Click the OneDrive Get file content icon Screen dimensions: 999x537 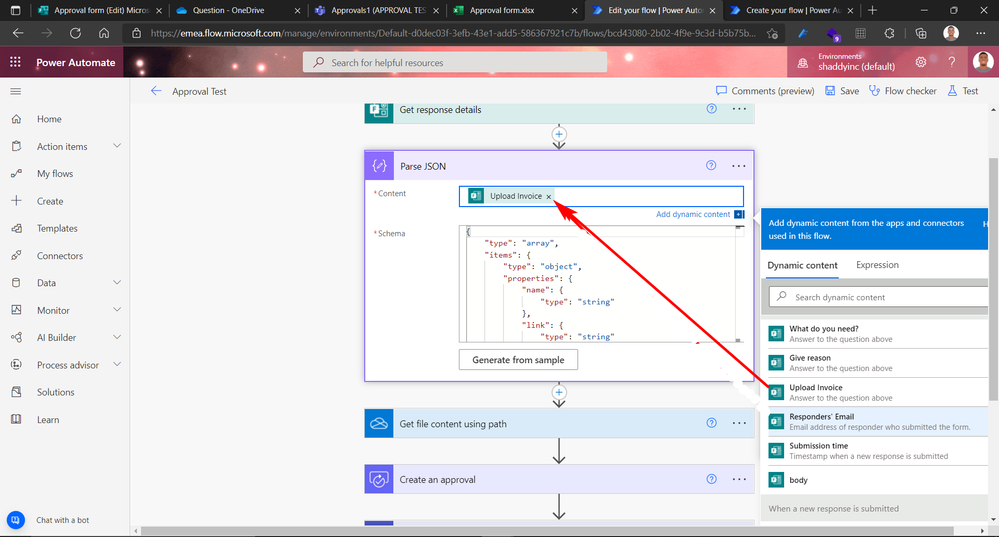pos(379,424)
